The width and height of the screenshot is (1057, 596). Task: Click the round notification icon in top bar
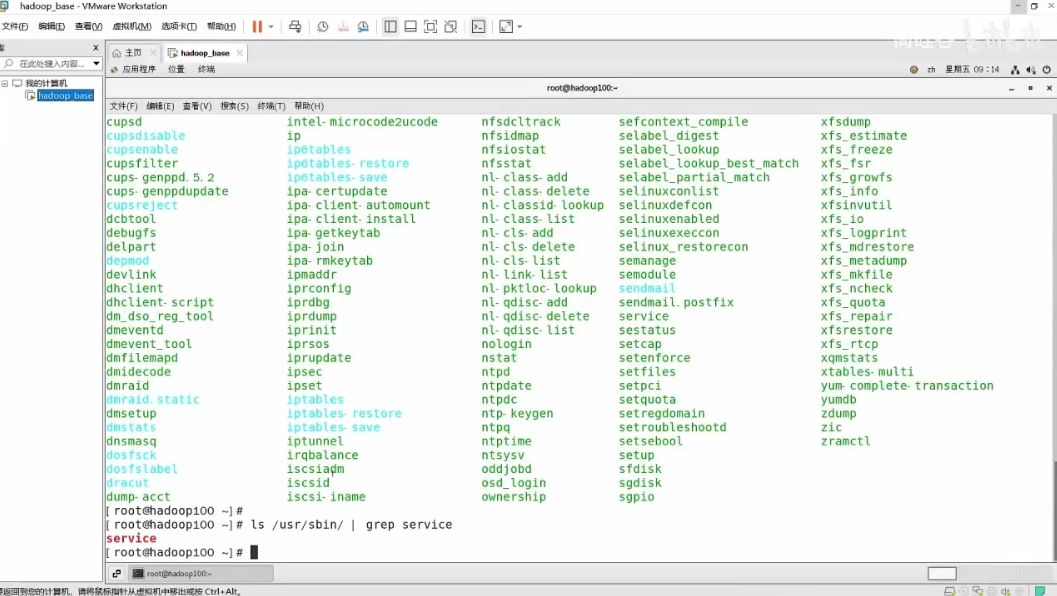click(914, 69)
